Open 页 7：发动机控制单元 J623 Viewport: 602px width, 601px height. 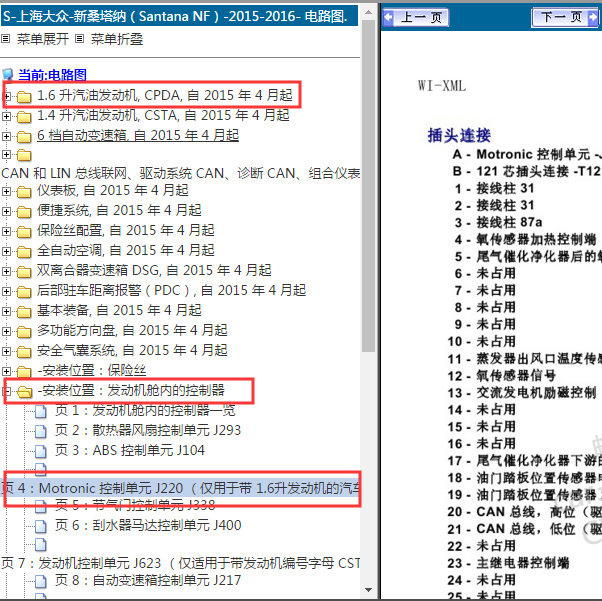pos(180,563)
